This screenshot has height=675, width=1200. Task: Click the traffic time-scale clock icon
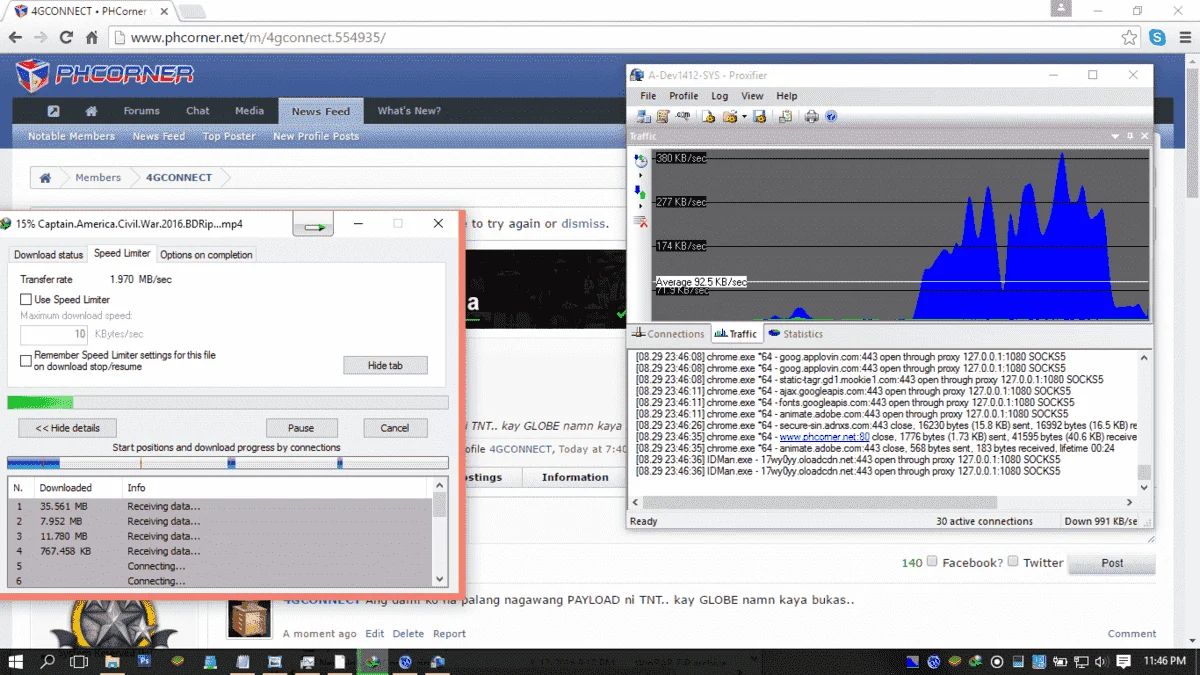641,160
